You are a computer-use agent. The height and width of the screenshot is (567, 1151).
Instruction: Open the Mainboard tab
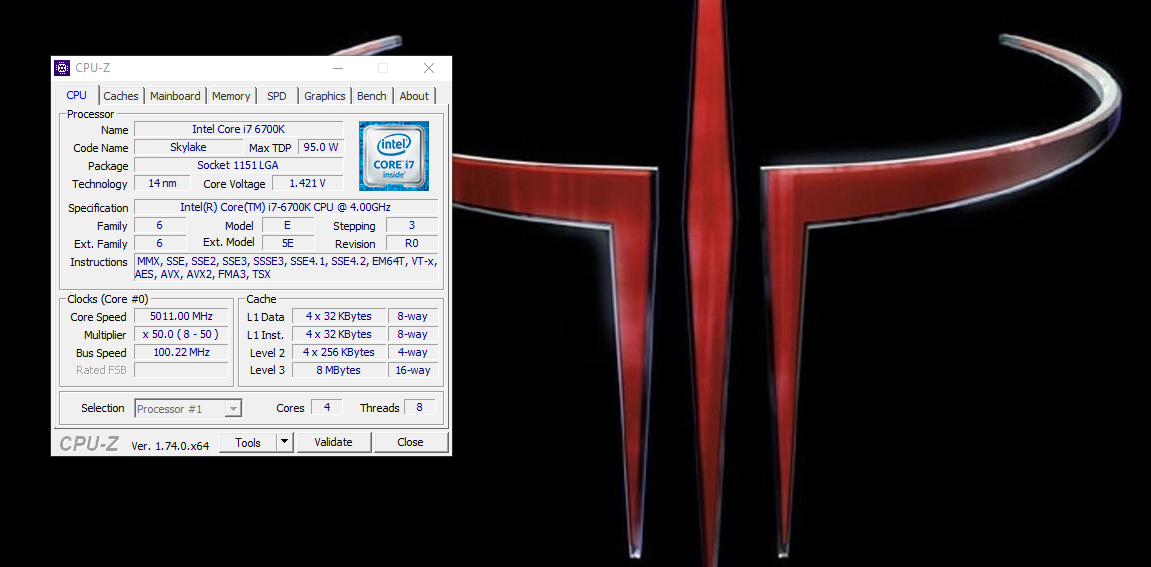(175, 95)
